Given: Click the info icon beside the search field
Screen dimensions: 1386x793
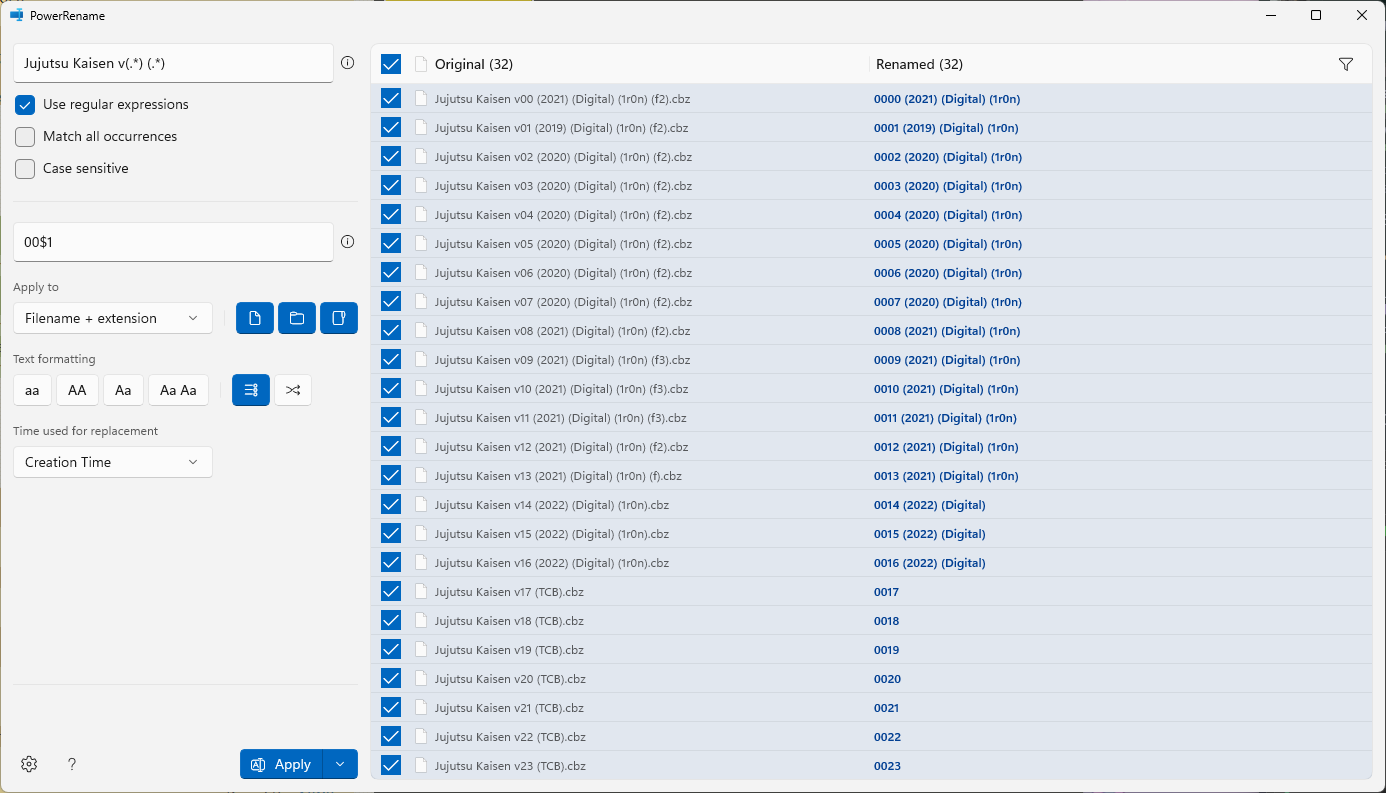Looking at the screenshot, I should tap(348, 63).
